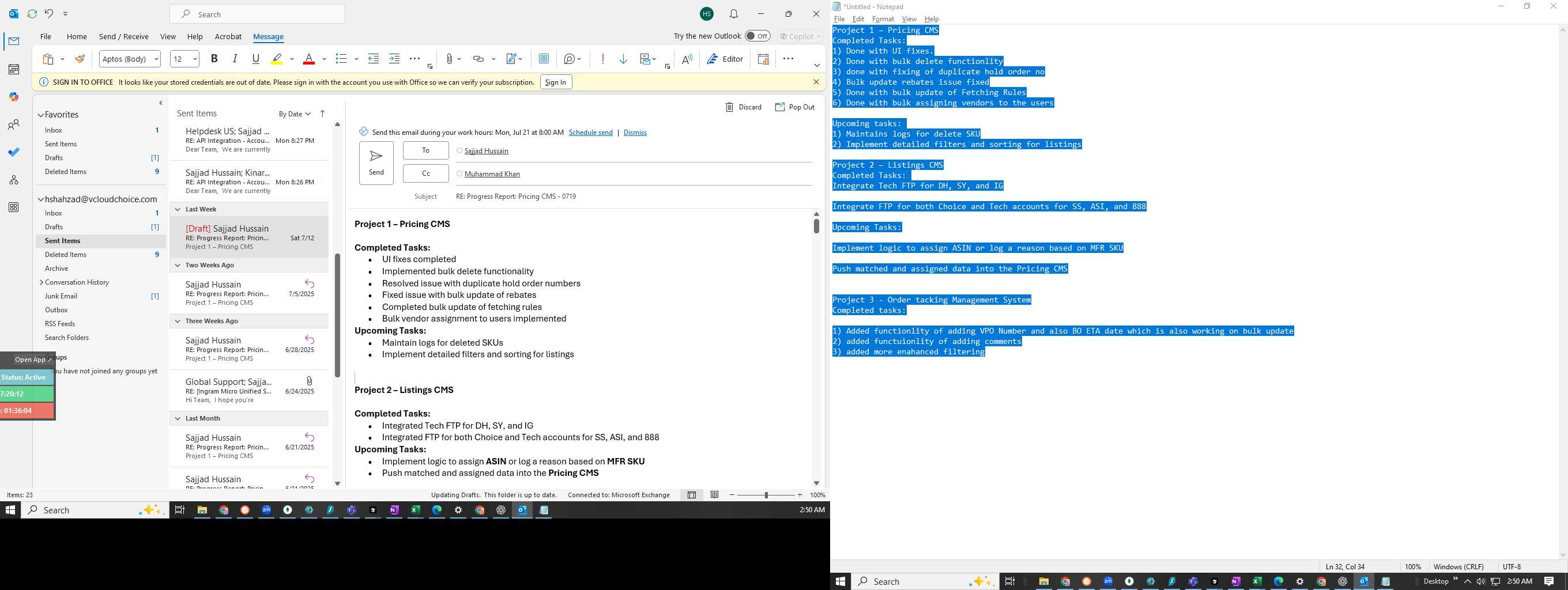This screenshot has height=590, width=1568.
Task: Click the Cc recipients button
Action: point(425,173)
